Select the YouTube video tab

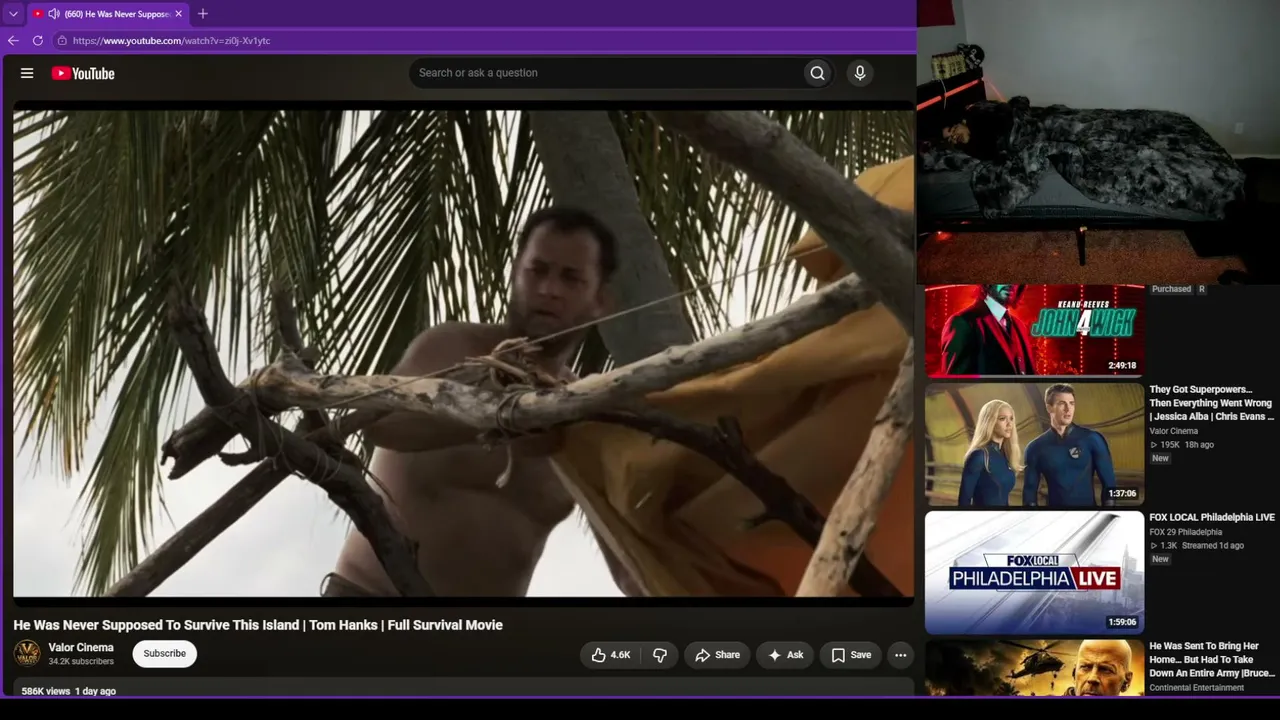pyautogui.click(x=108, y=14)
